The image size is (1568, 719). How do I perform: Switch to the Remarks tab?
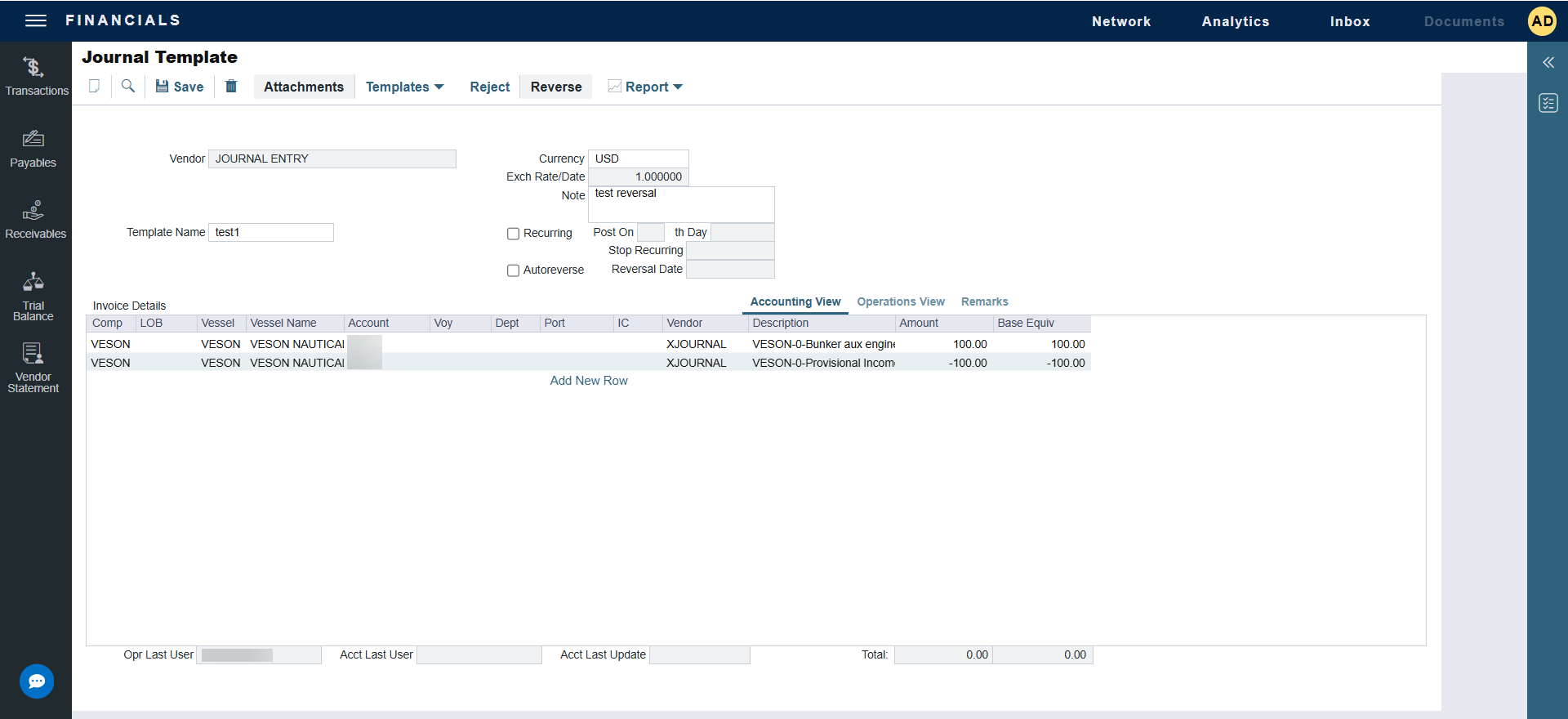click(984, 301)
